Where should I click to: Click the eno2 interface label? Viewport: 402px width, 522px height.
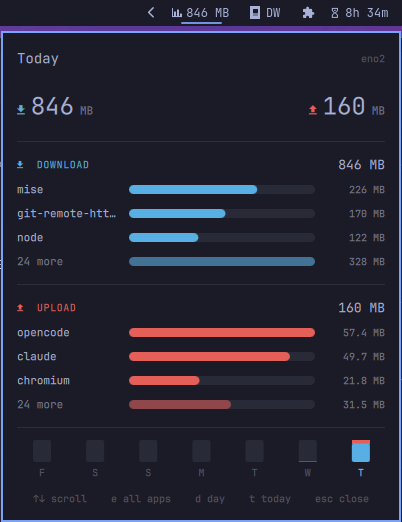tap(373, 59)
